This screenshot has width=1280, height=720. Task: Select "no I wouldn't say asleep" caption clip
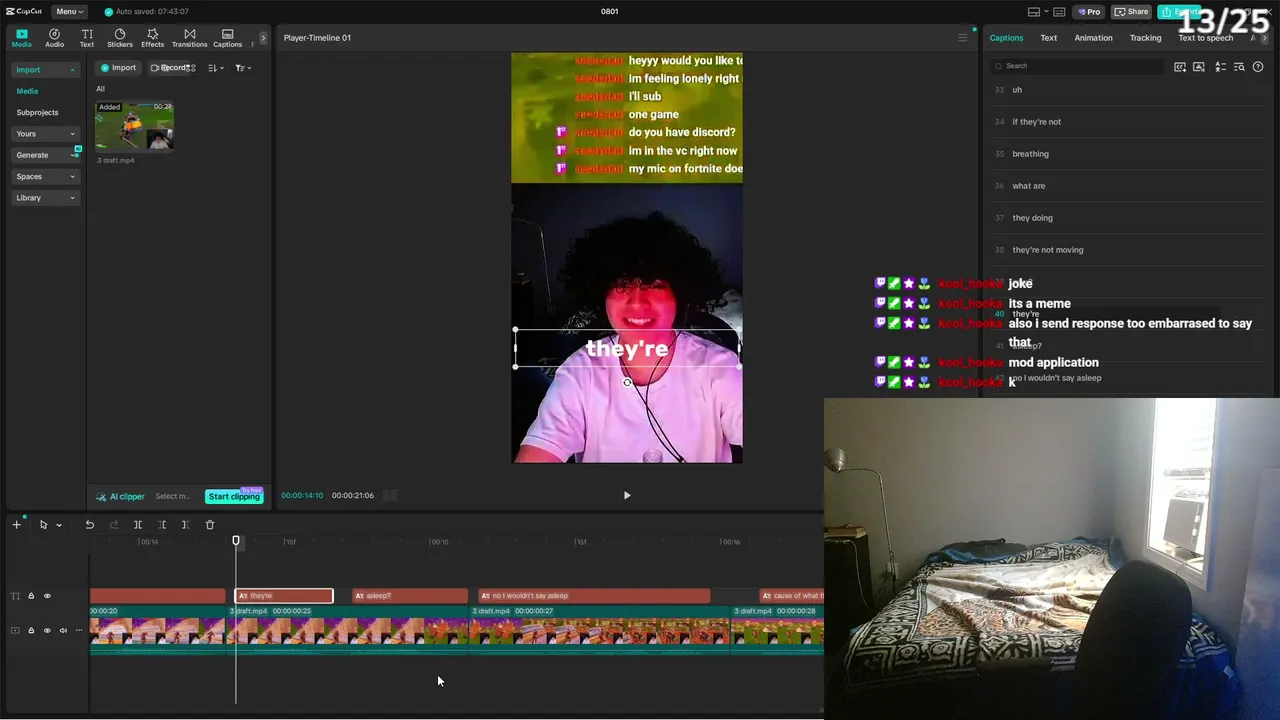[x=594, y=596]
